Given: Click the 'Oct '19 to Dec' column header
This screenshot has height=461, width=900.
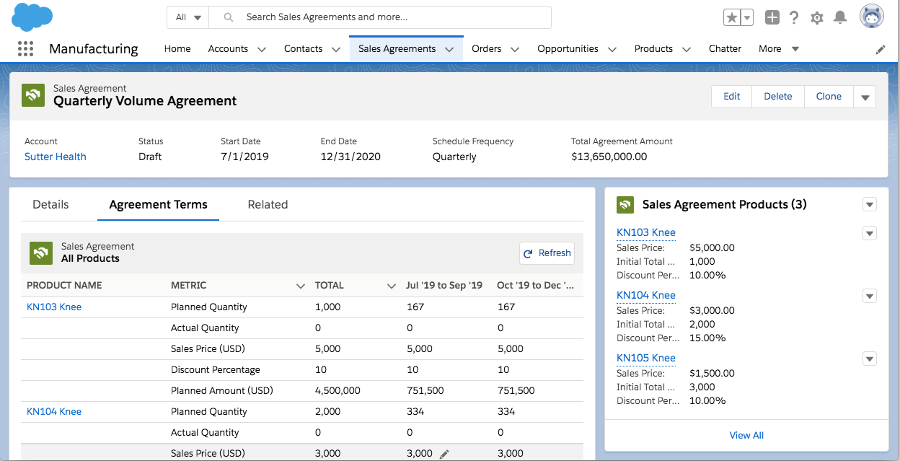Looking at the screenshot, I should click(x=536, y=285).
